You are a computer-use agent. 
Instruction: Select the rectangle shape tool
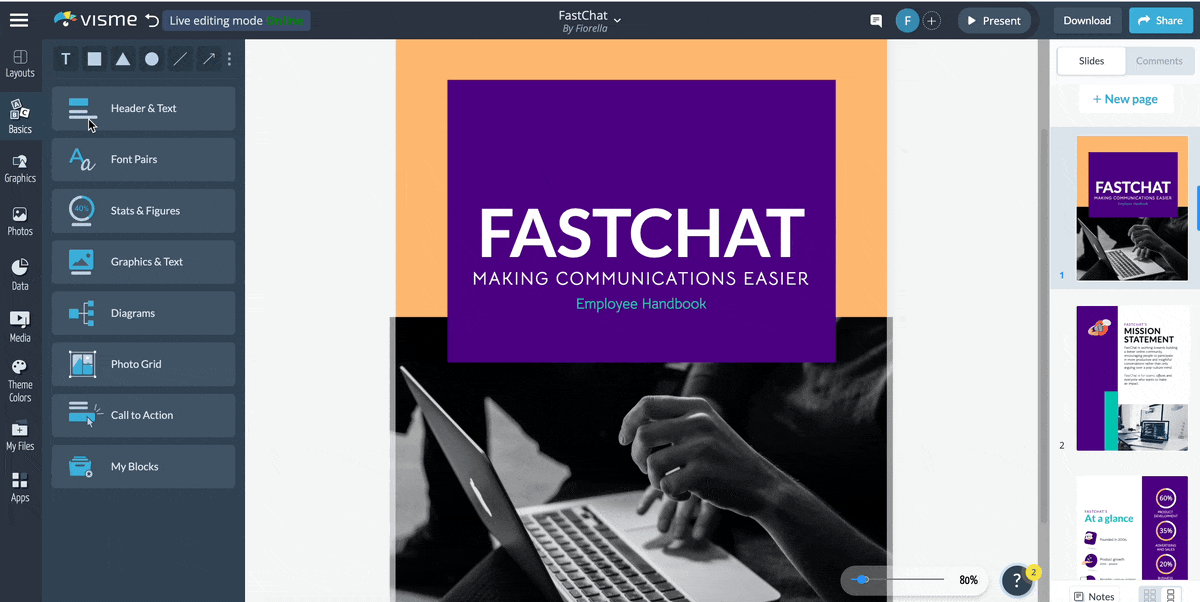pos(93,59)
